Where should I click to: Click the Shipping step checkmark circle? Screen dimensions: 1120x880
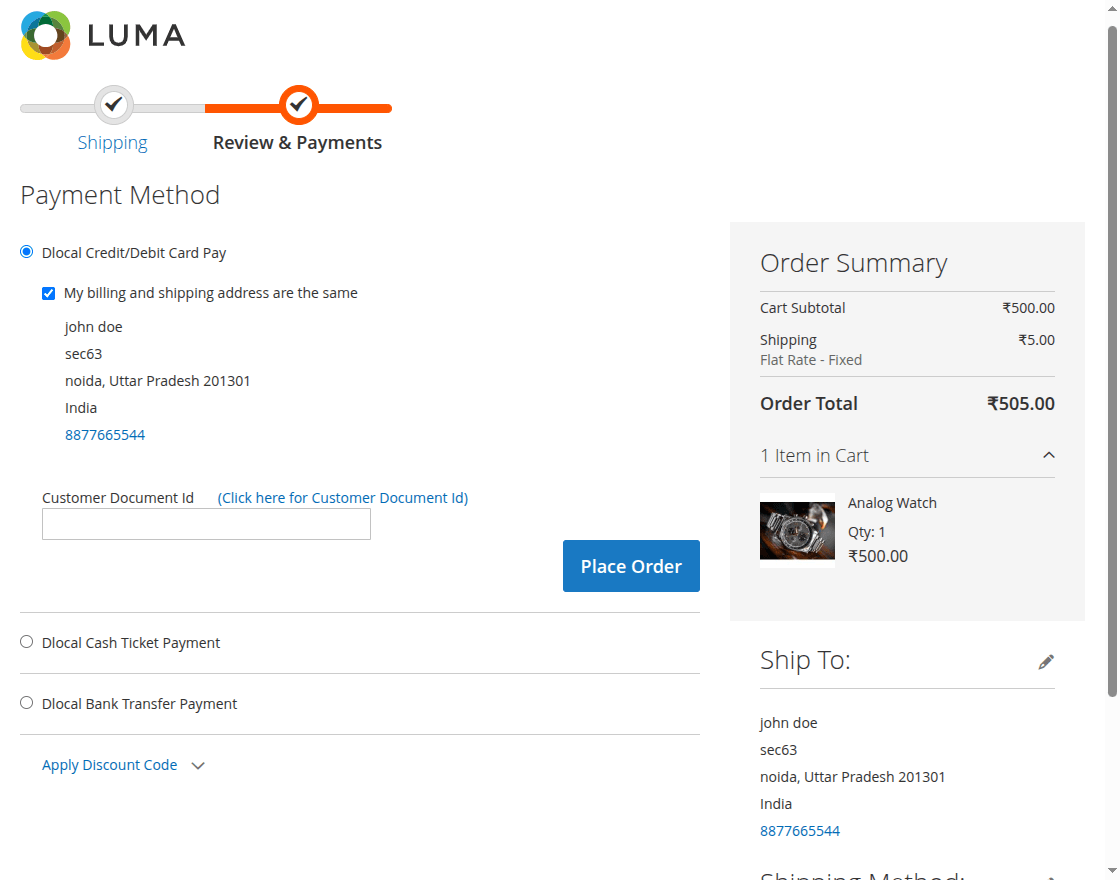[114, 104]
